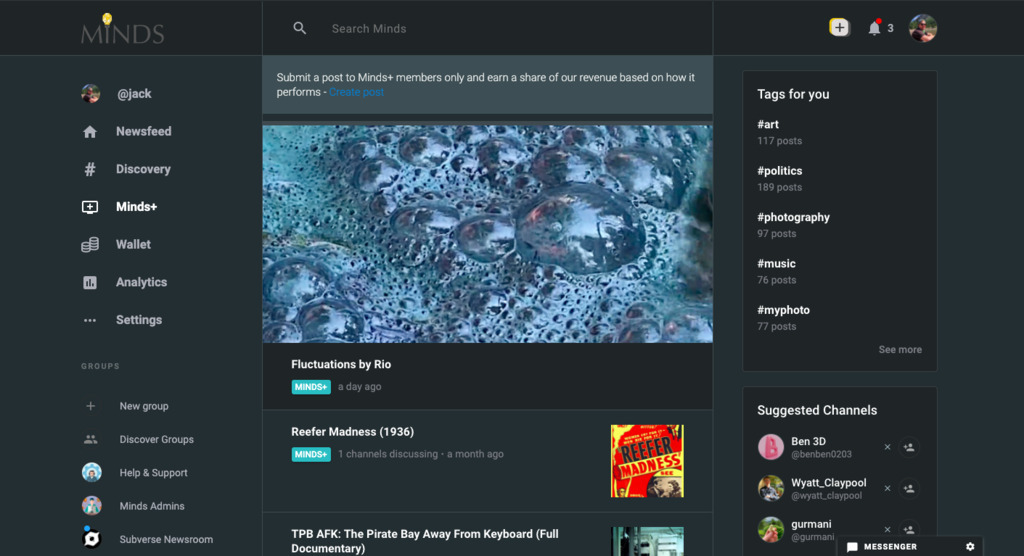Click the search magnifier icon

click(299, 28)
